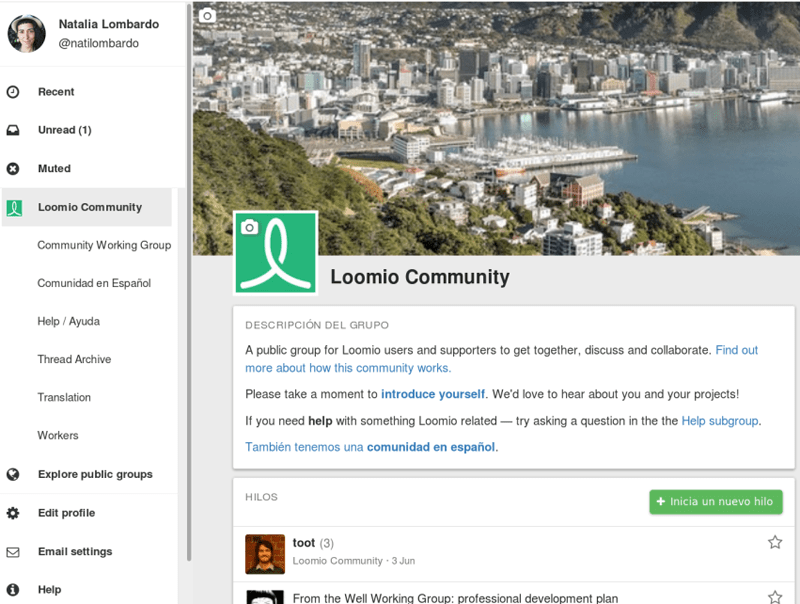
Task: Click Natalia Lombardo's profile avatar
Action: click(27, 33)
